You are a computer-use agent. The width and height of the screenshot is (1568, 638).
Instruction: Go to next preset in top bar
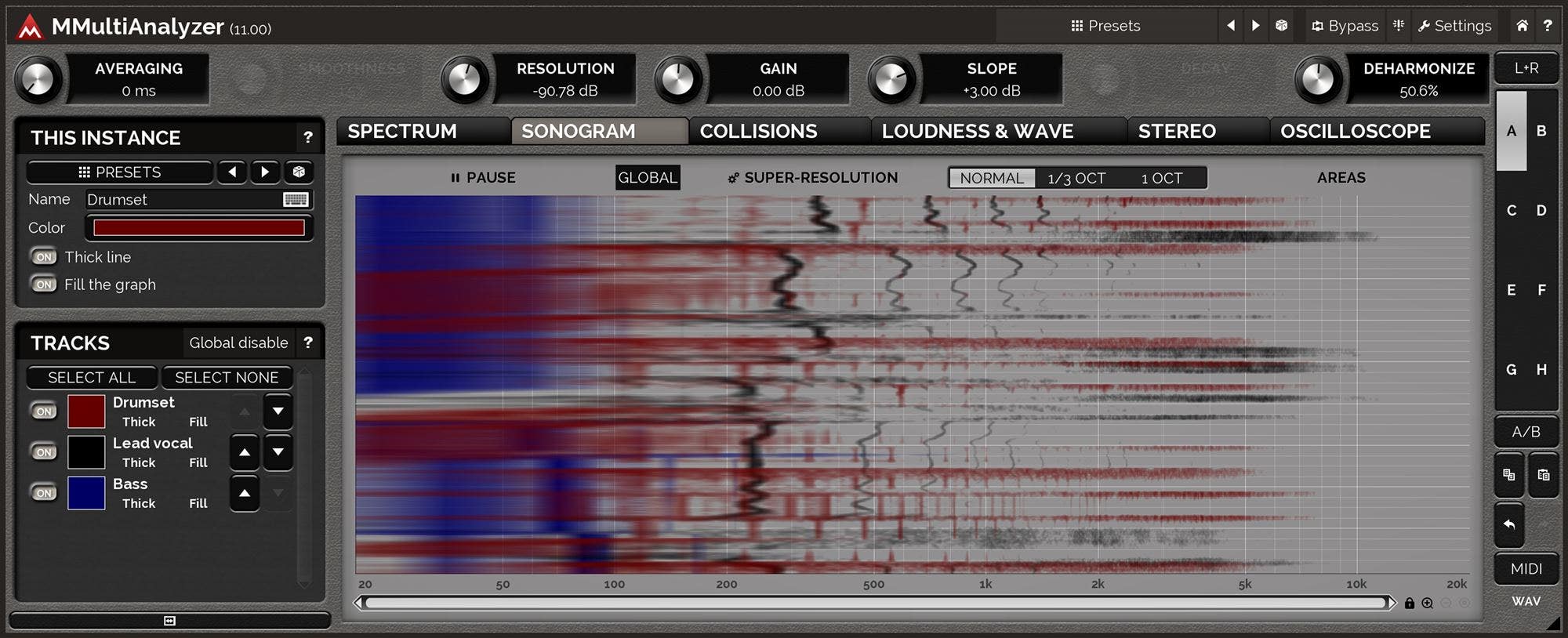click(x=1256, y=26)
